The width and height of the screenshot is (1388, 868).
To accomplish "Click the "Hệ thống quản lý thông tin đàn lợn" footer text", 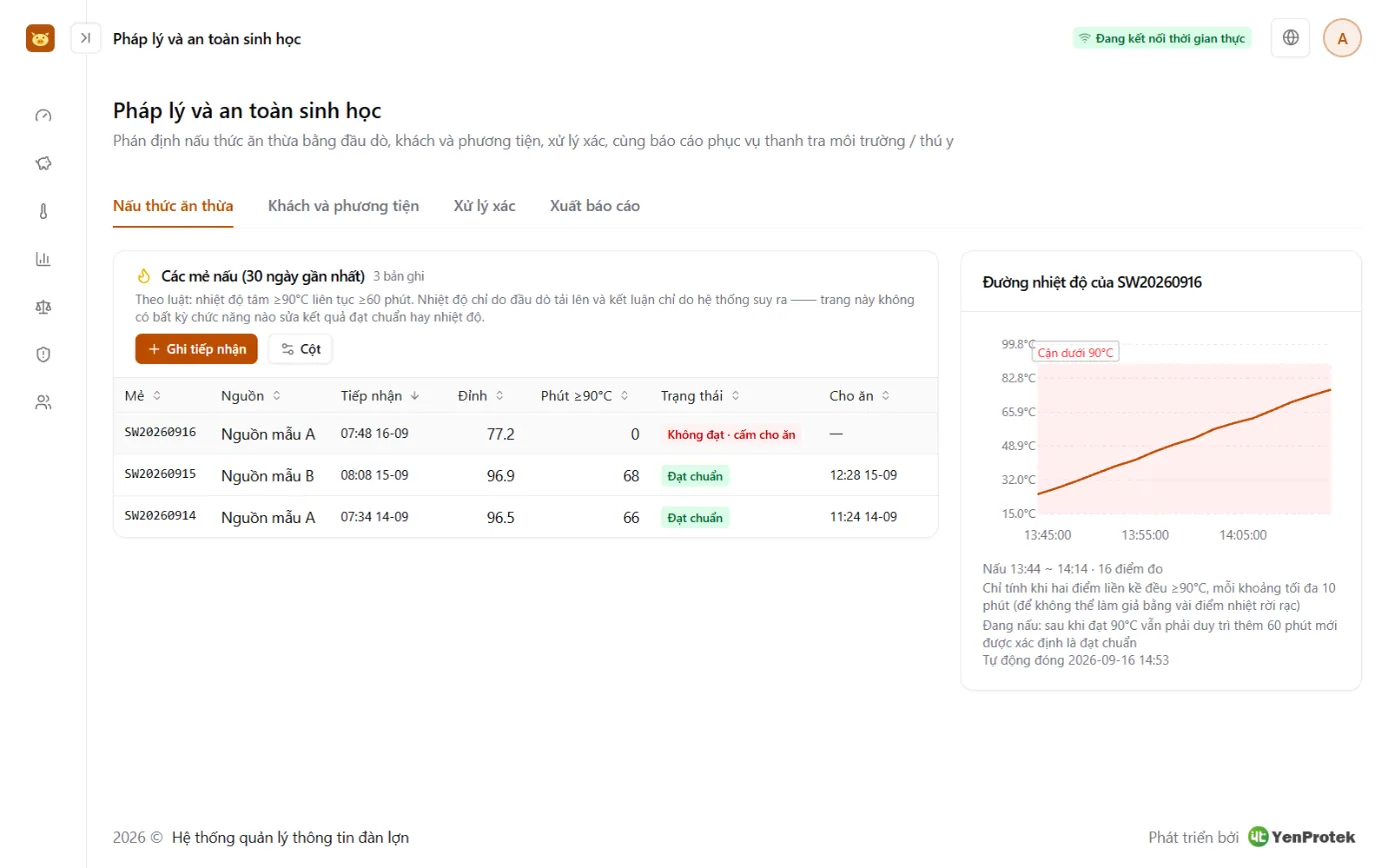I will (x=291, y=838).
